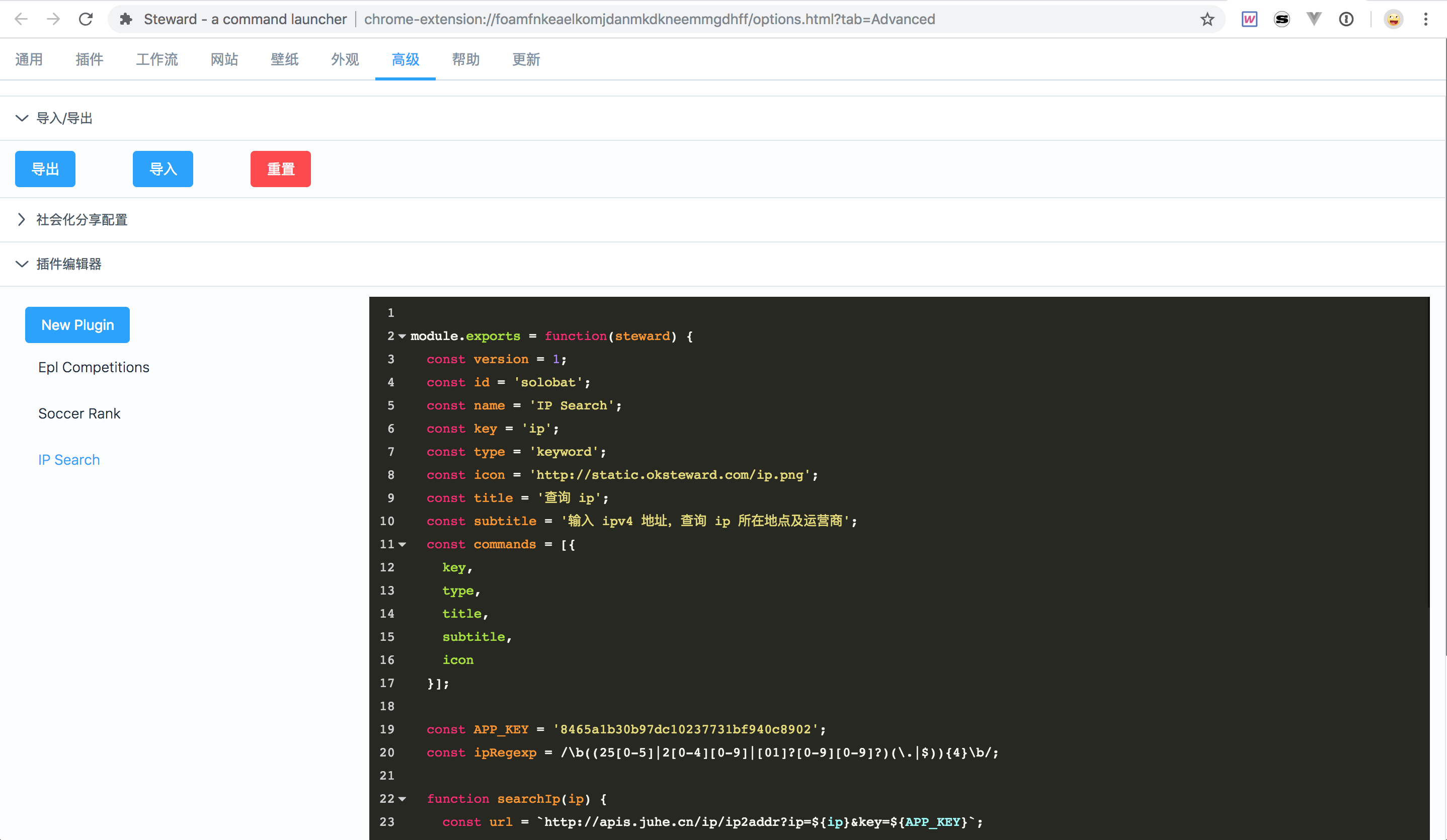Click the browser forward arrow
1447x840 pixels.
53,19
